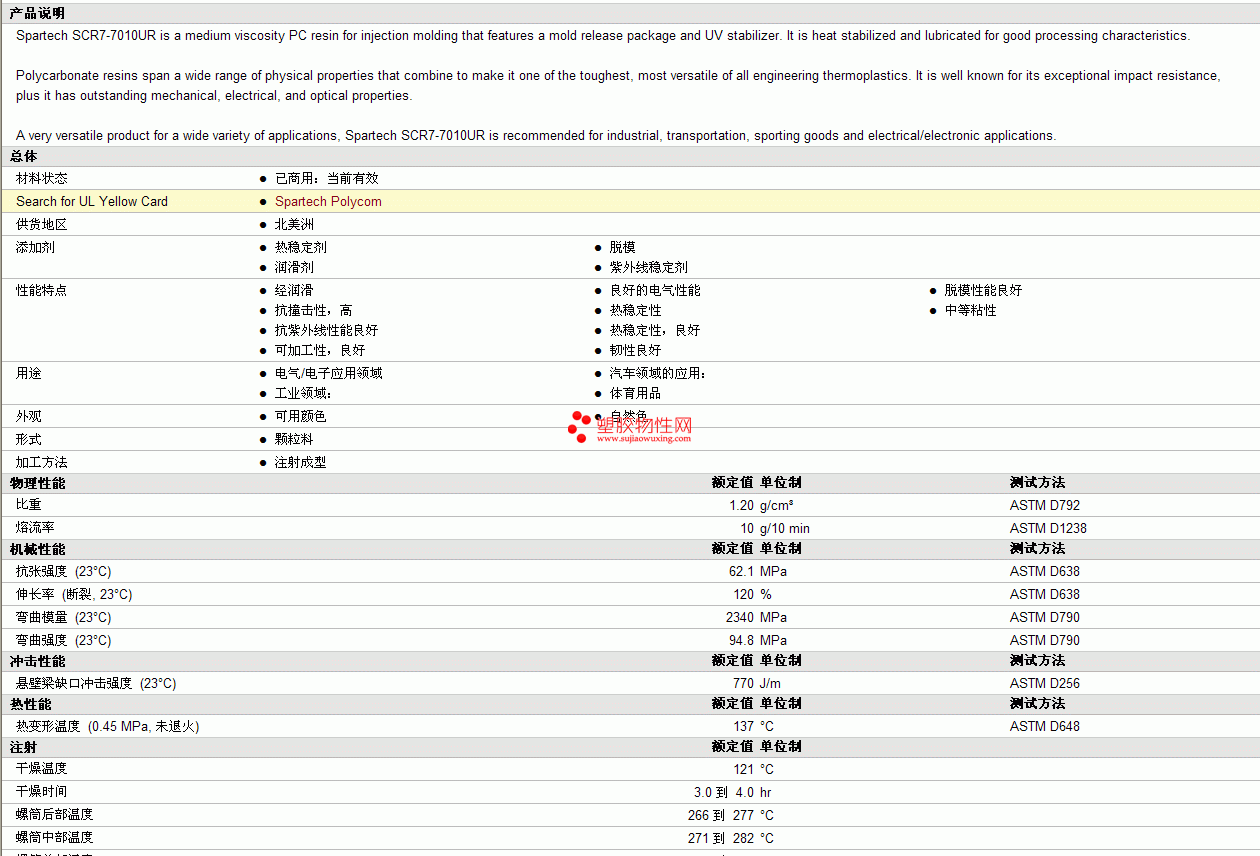Click the g/cm³ unit cell
Image resolution: width=1260 pixels, height=856 pixels.
pos(777,505)
